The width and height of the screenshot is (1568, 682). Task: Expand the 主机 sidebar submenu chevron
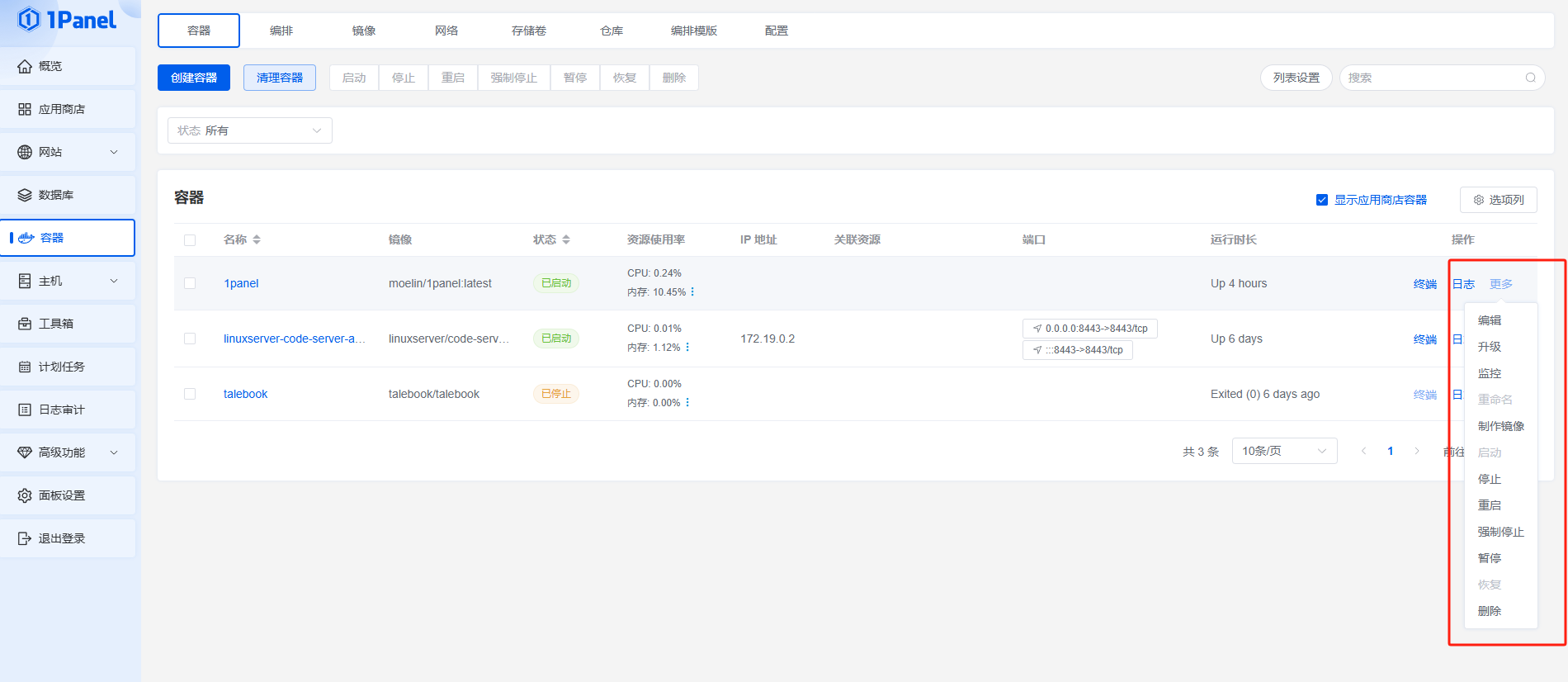pos(114,281)
